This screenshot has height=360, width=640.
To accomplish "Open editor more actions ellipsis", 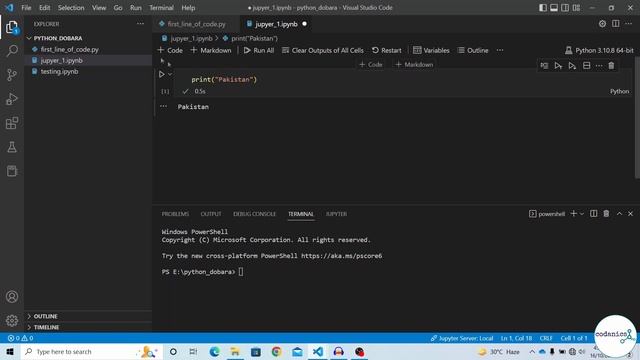I will tap(629, 24).
